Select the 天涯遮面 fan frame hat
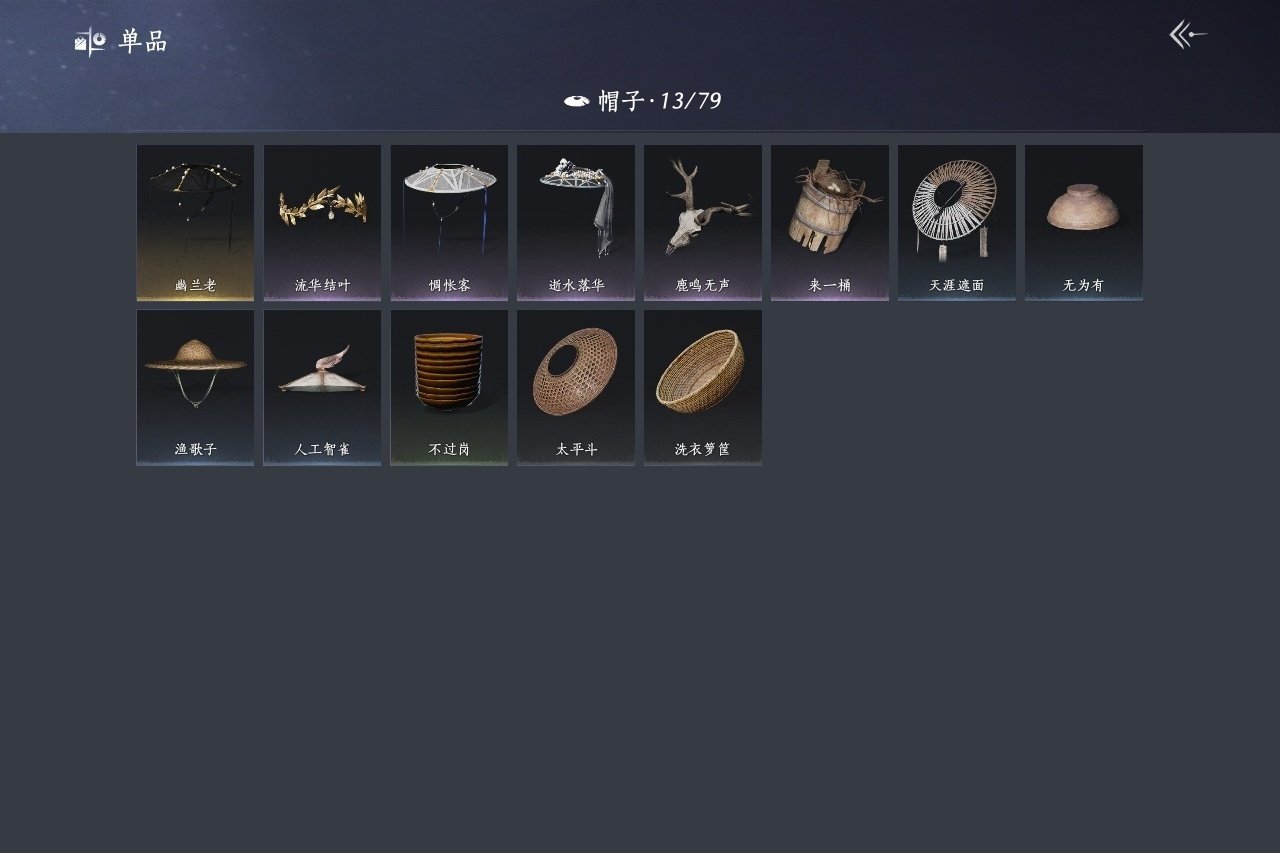 [957, 223]
